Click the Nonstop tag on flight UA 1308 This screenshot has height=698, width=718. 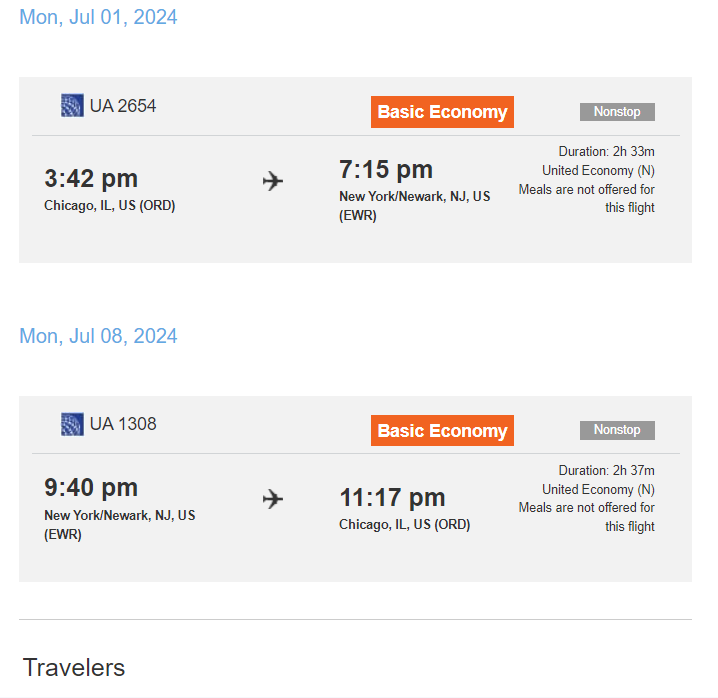(x=617, y=430)
